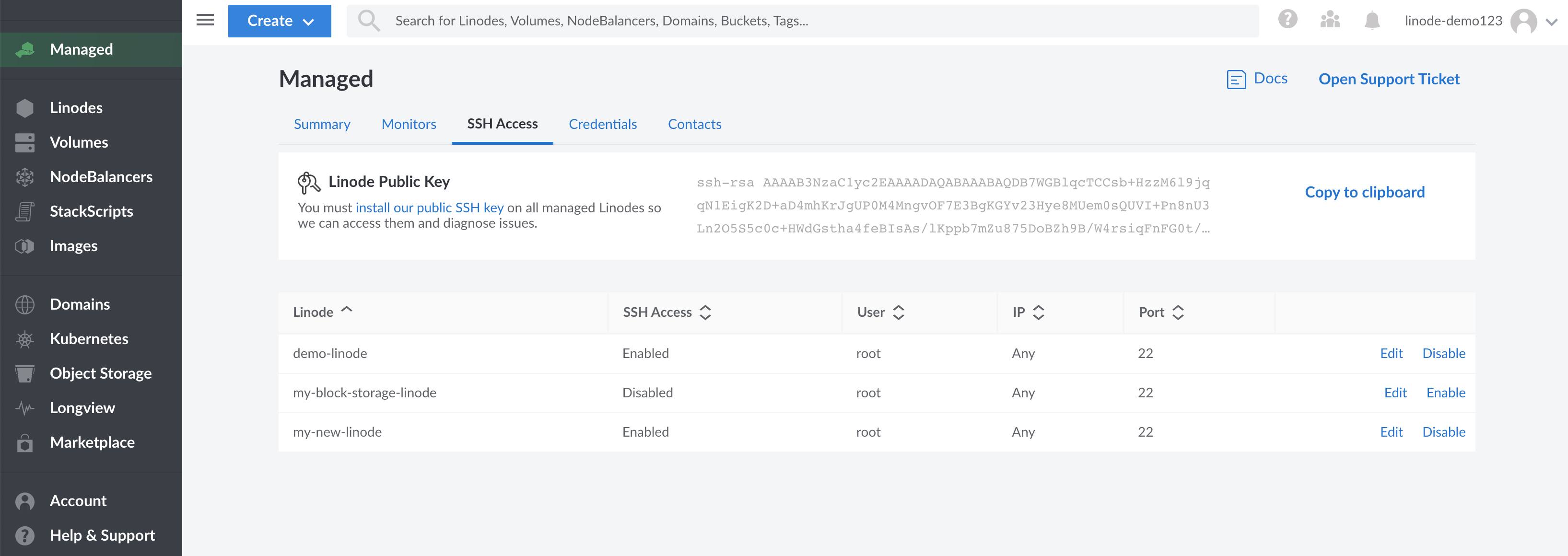Open the Create dropdown menu
1568x556 pixels.
279,20
